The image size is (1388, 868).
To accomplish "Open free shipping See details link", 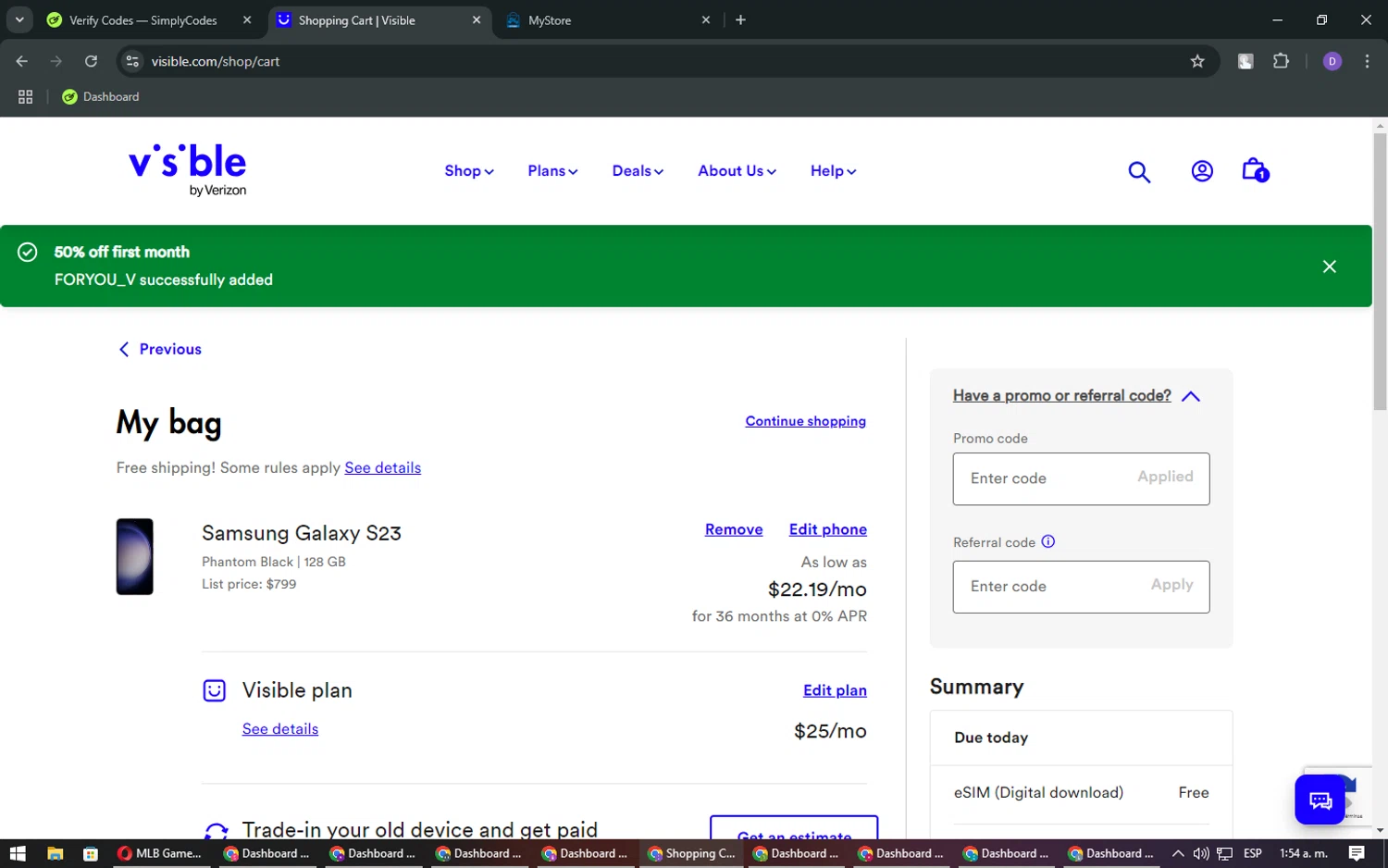I will (382, 468).
